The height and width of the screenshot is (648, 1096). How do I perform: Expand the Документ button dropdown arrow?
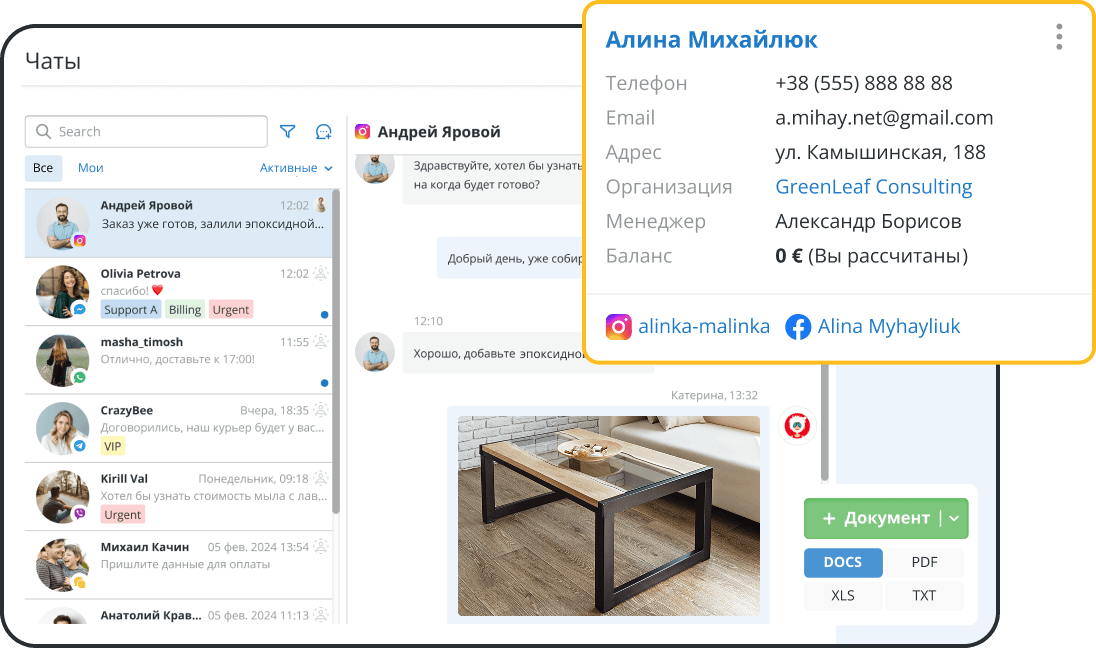954,518
